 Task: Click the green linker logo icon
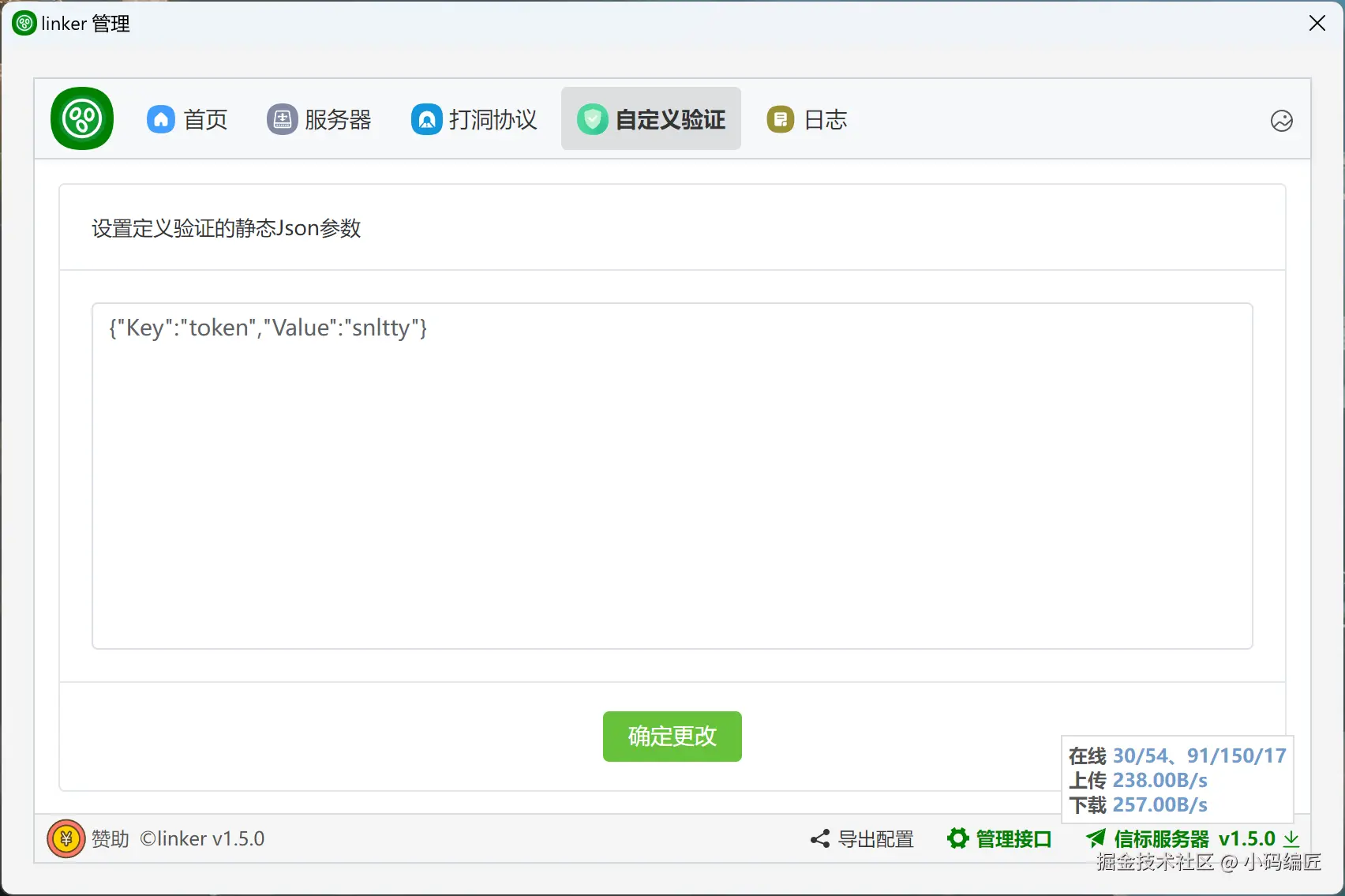click(82, 118)
